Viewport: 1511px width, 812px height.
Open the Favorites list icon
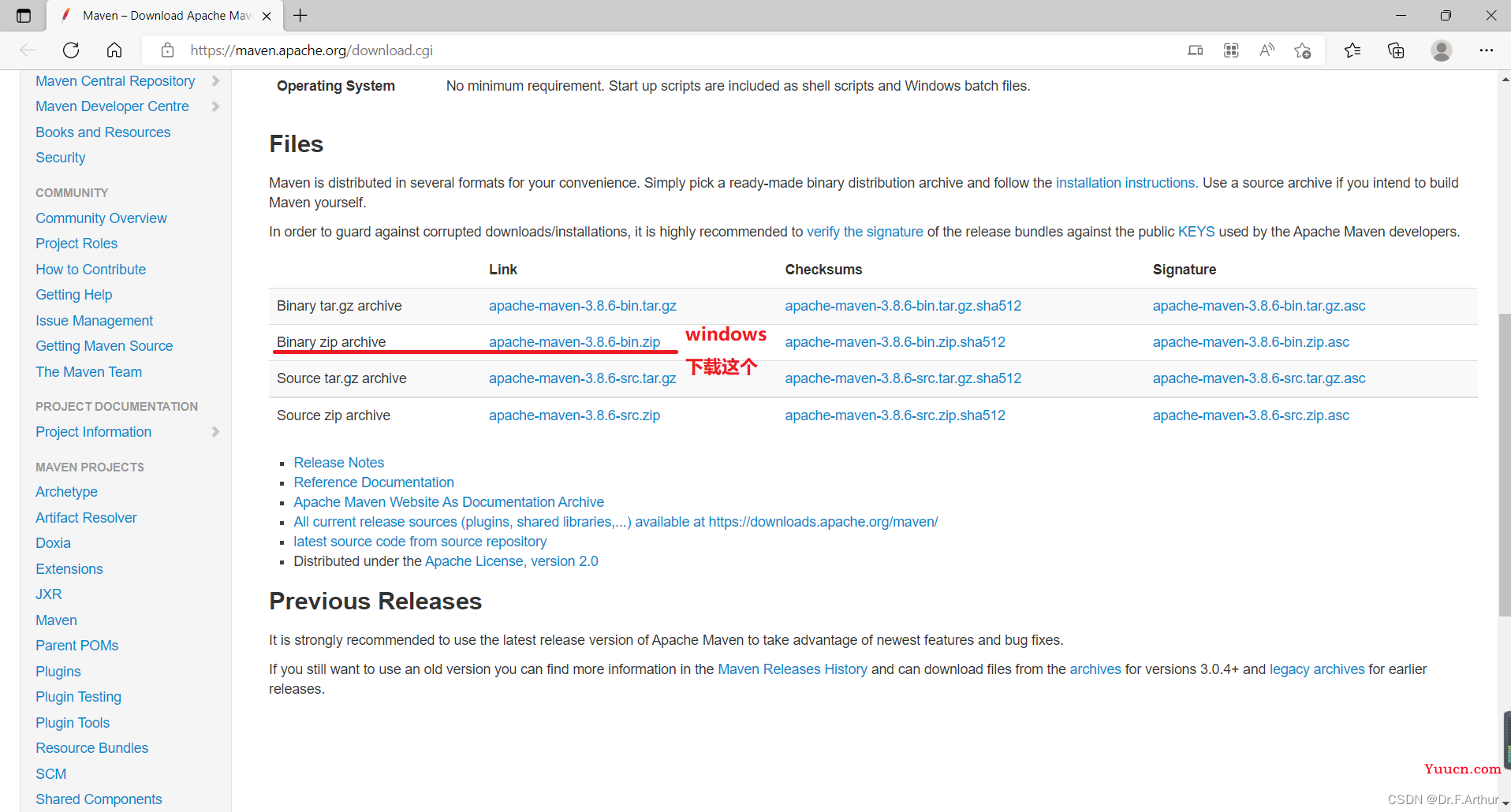[1352, 50]
